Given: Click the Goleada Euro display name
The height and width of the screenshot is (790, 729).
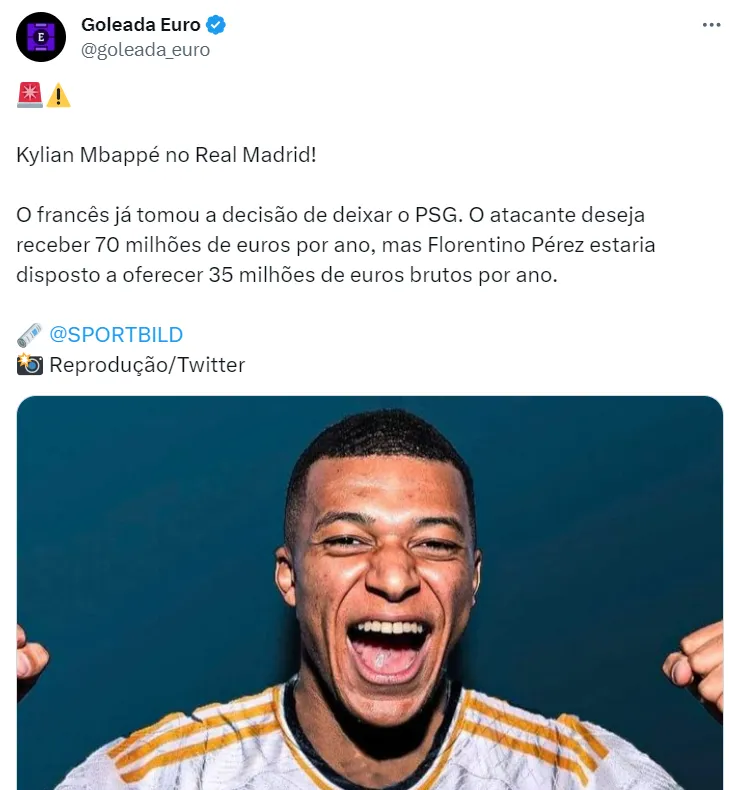Looking at the screenshot, I should click(x=140, y=25).
